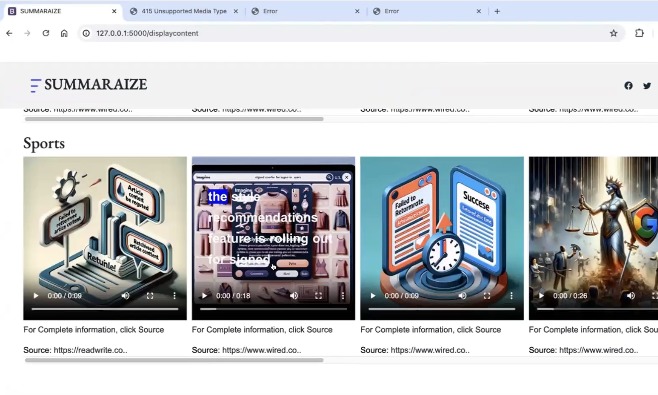This screenshot has height=395, width=658.
Task: Switch to the 415 Unsupported Media Type tab
Action: click(184, 11)
